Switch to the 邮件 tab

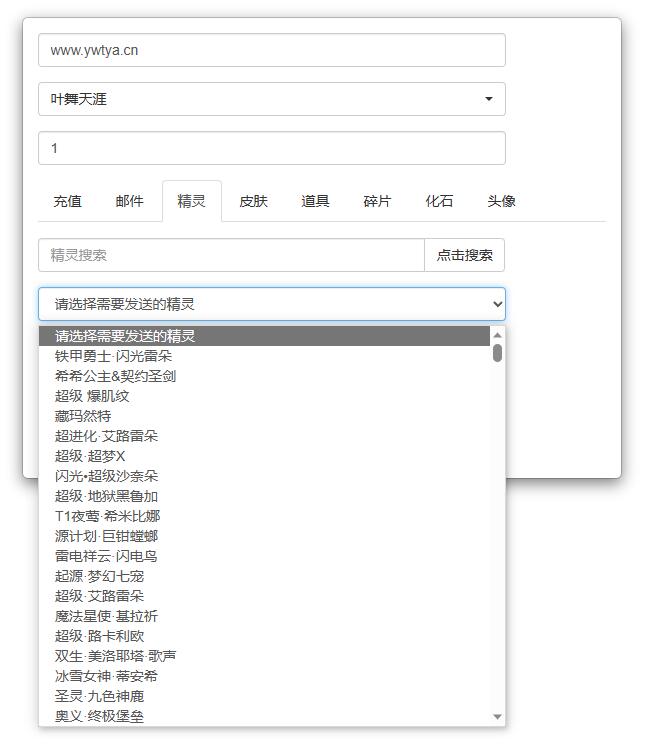130,201
